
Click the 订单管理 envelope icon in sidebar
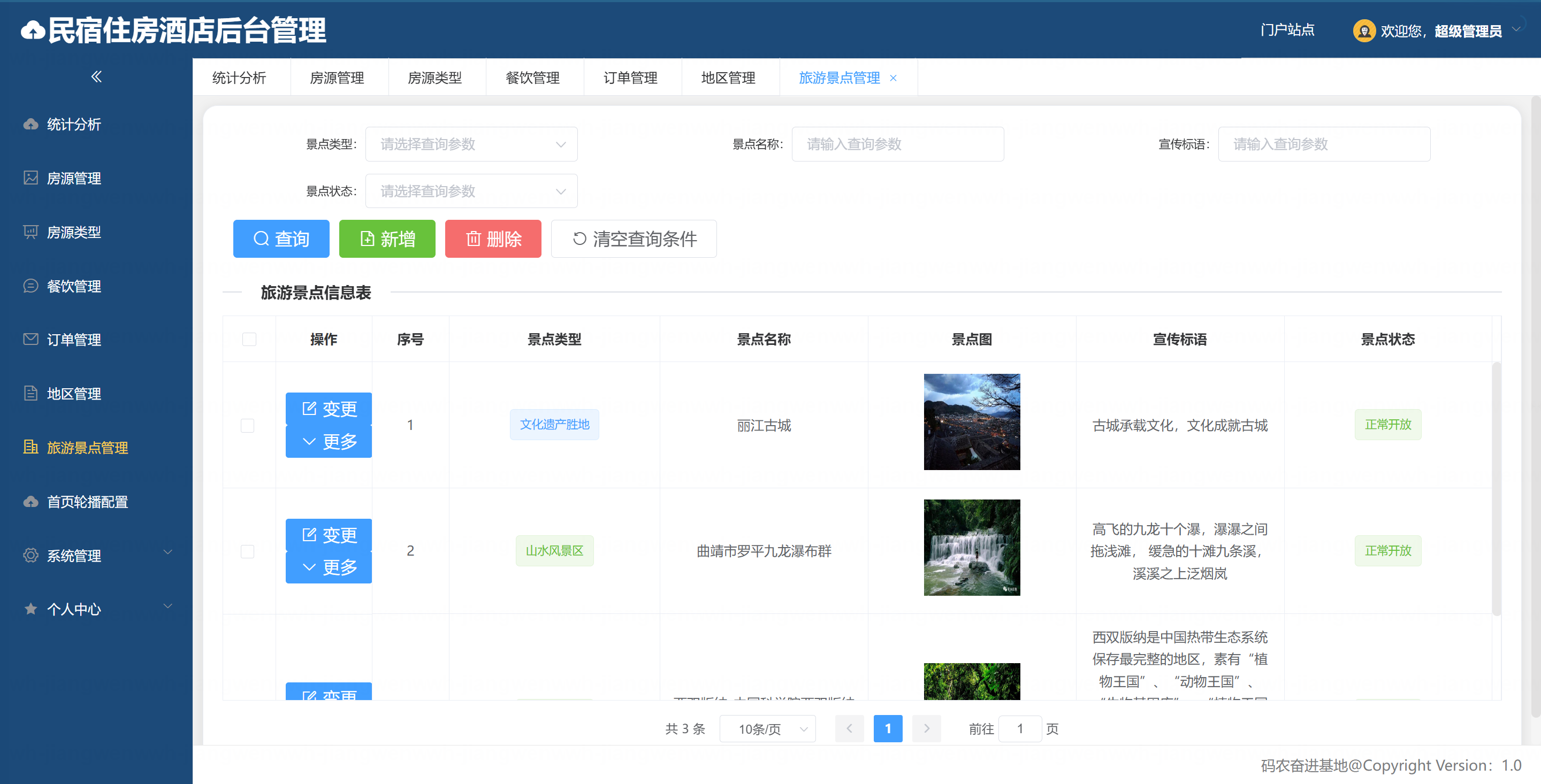(x=30, y=339)
